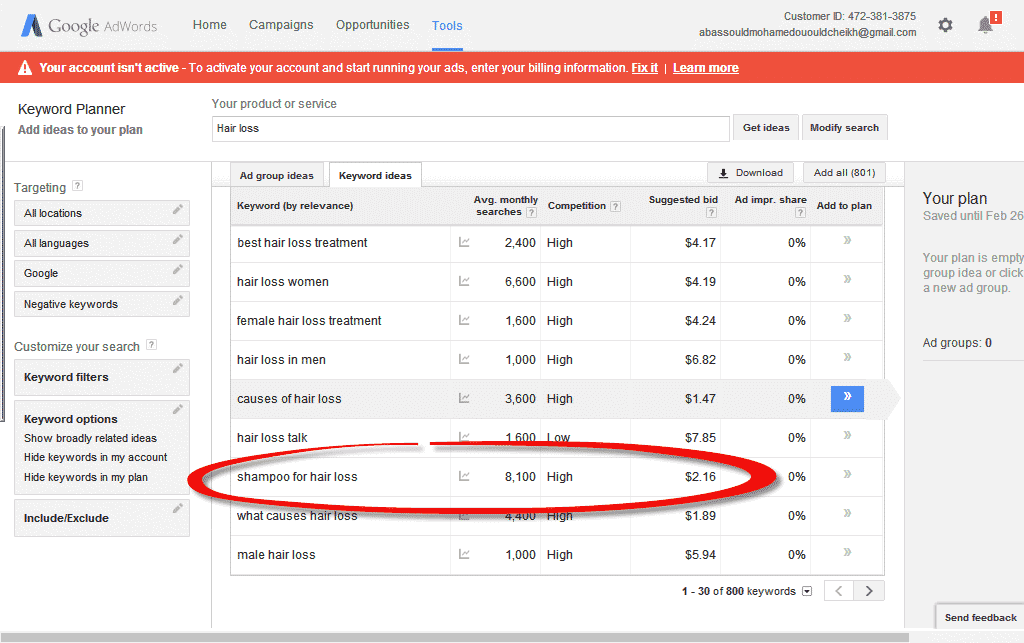
Task: Add male hair loss to plan
Action: (847, 552)
